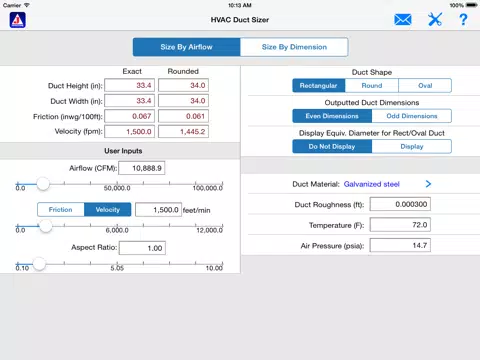Click the Rounded column heading
480x360 pixels.
183,71
